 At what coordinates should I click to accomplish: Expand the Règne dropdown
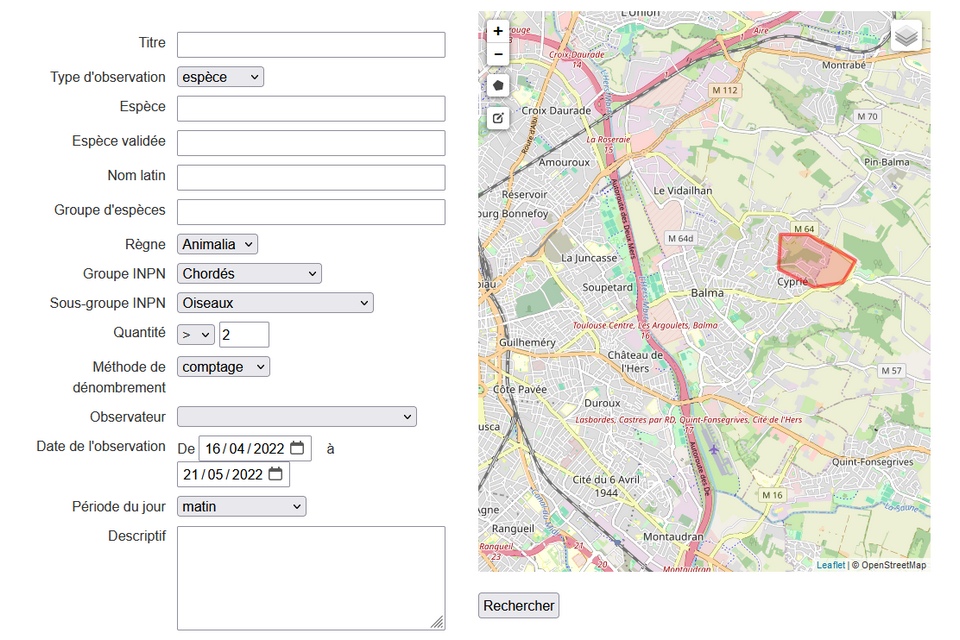[217, 244]
